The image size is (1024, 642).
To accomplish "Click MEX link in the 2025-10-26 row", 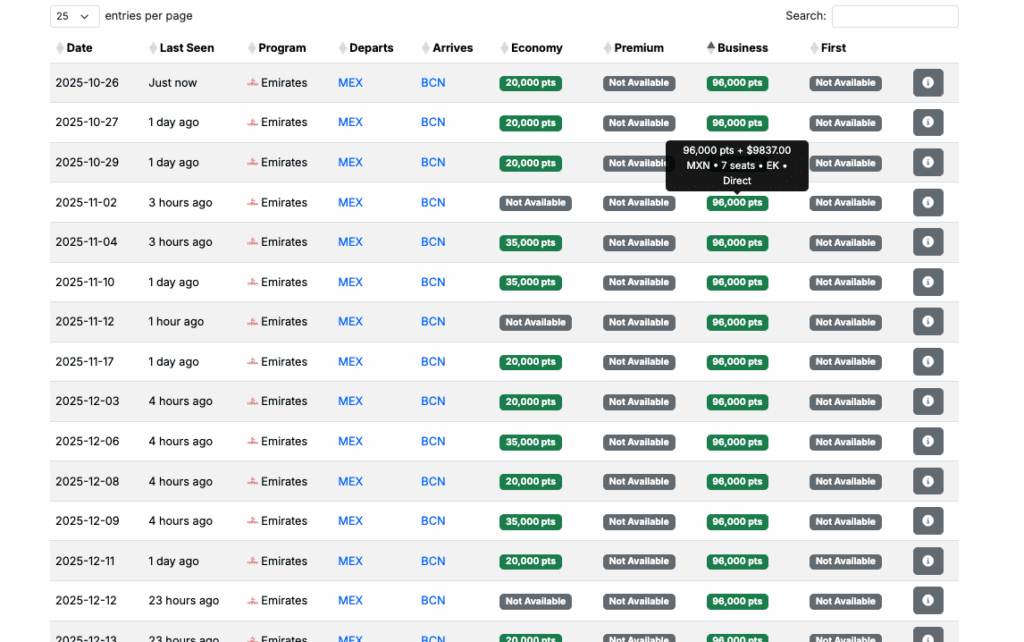I will pos(350,83).
